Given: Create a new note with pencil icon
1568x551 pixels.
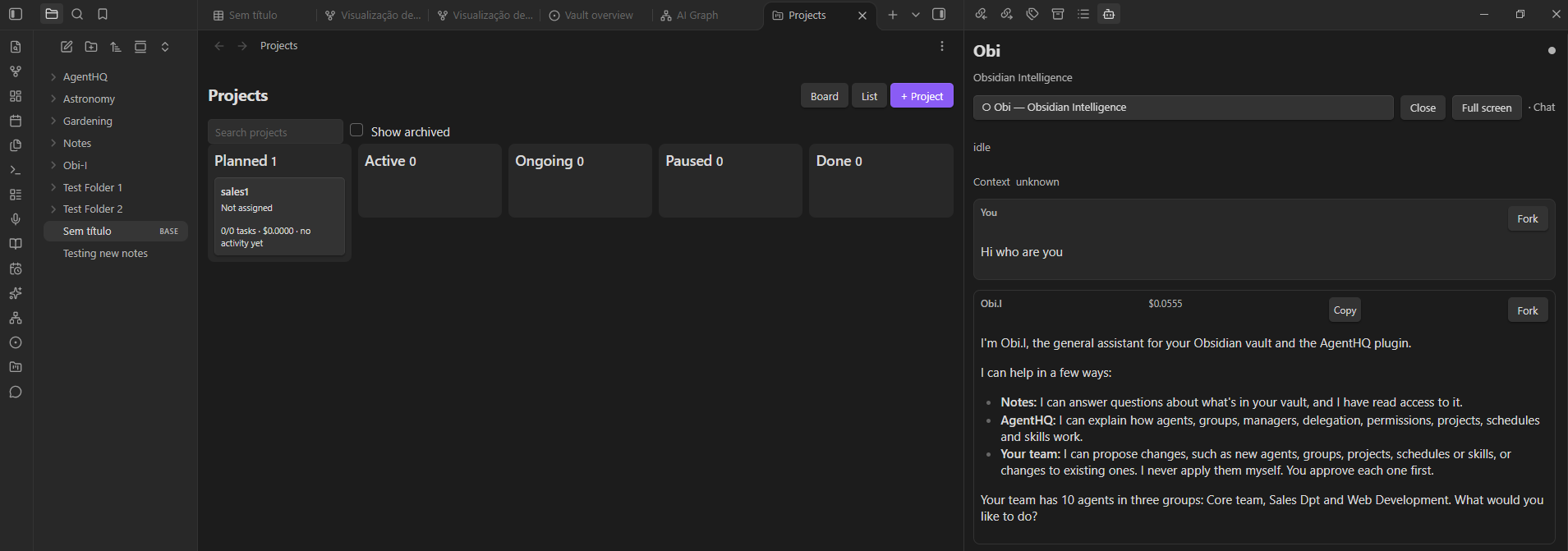Looking at the screenshot, I should pyautogui.click(x=67, y=47).
